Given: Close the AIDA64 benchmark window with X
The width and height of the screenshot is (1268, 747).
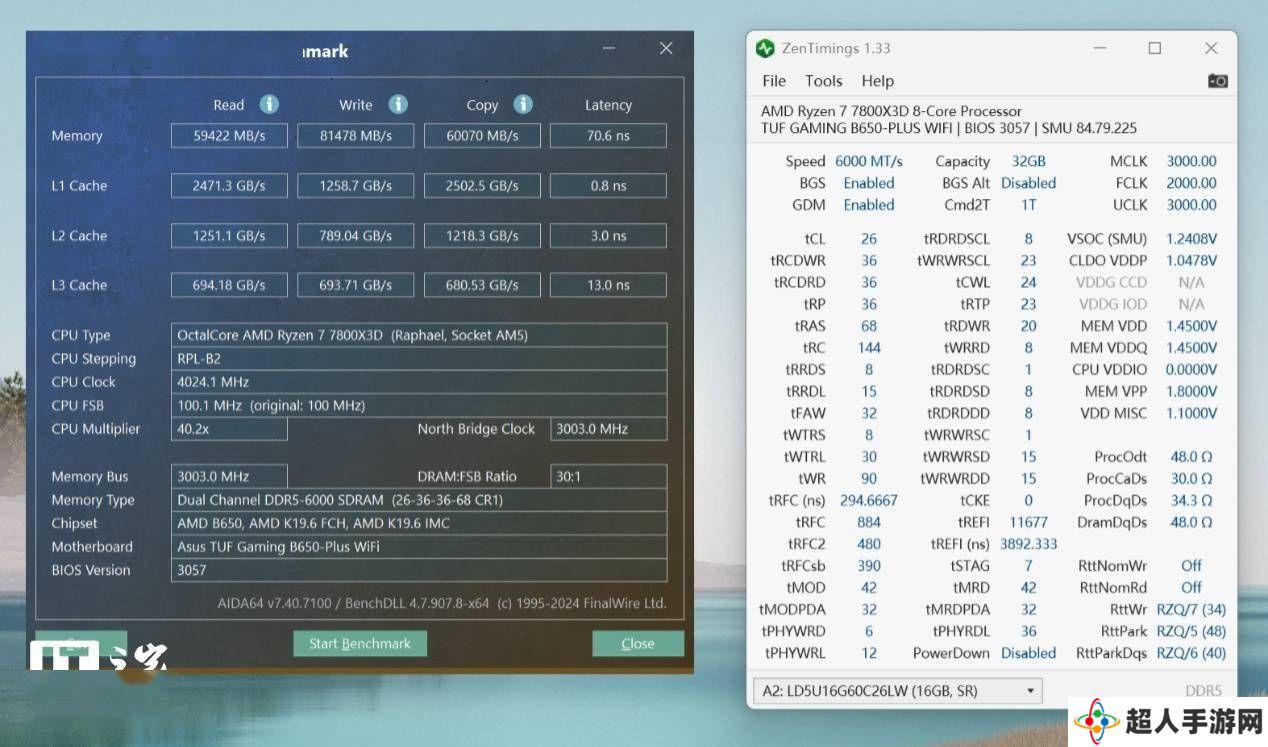Looking at the screenshot, I should pyautogui.click(x=666, y=48).
